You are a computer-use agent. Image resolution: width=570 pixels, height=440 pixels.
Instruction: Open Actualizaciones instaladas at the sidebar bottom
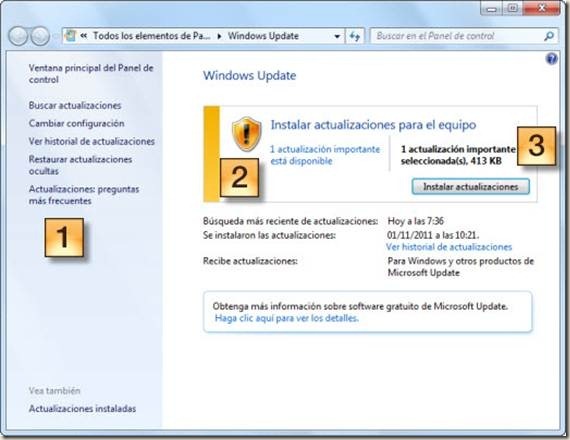click(82, 408)
